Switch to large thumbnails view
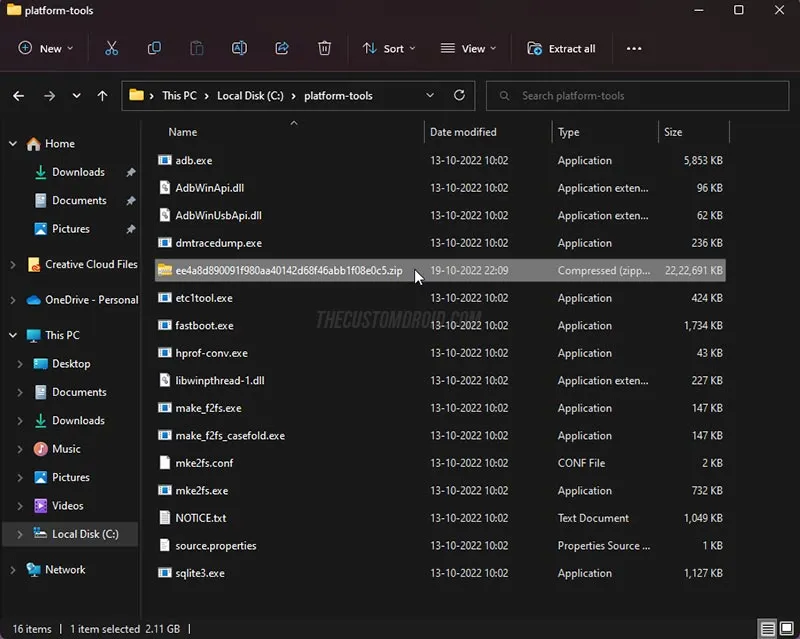 point(786,629)
